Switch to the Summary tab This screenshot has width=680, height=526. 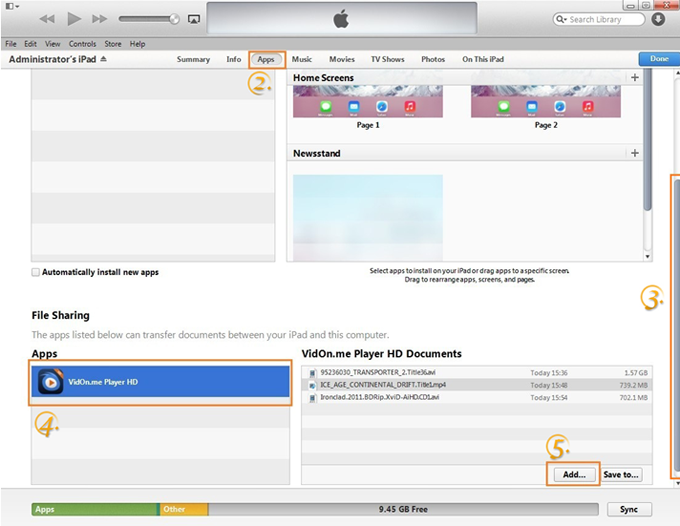pos(193,59)
